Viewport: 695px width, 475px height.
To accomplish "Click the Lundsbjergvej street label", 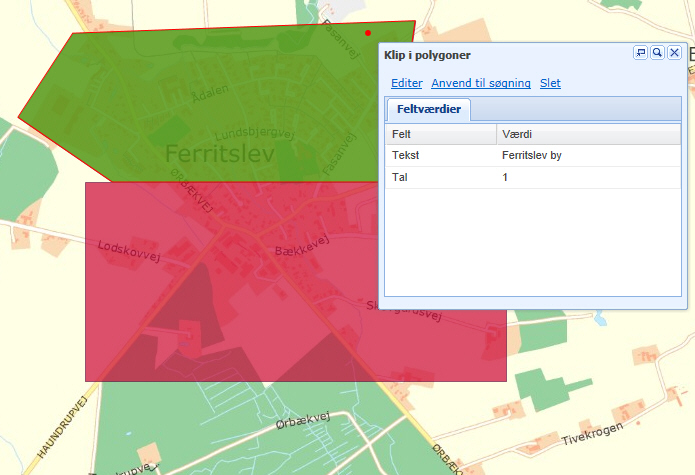I will 255,133.
